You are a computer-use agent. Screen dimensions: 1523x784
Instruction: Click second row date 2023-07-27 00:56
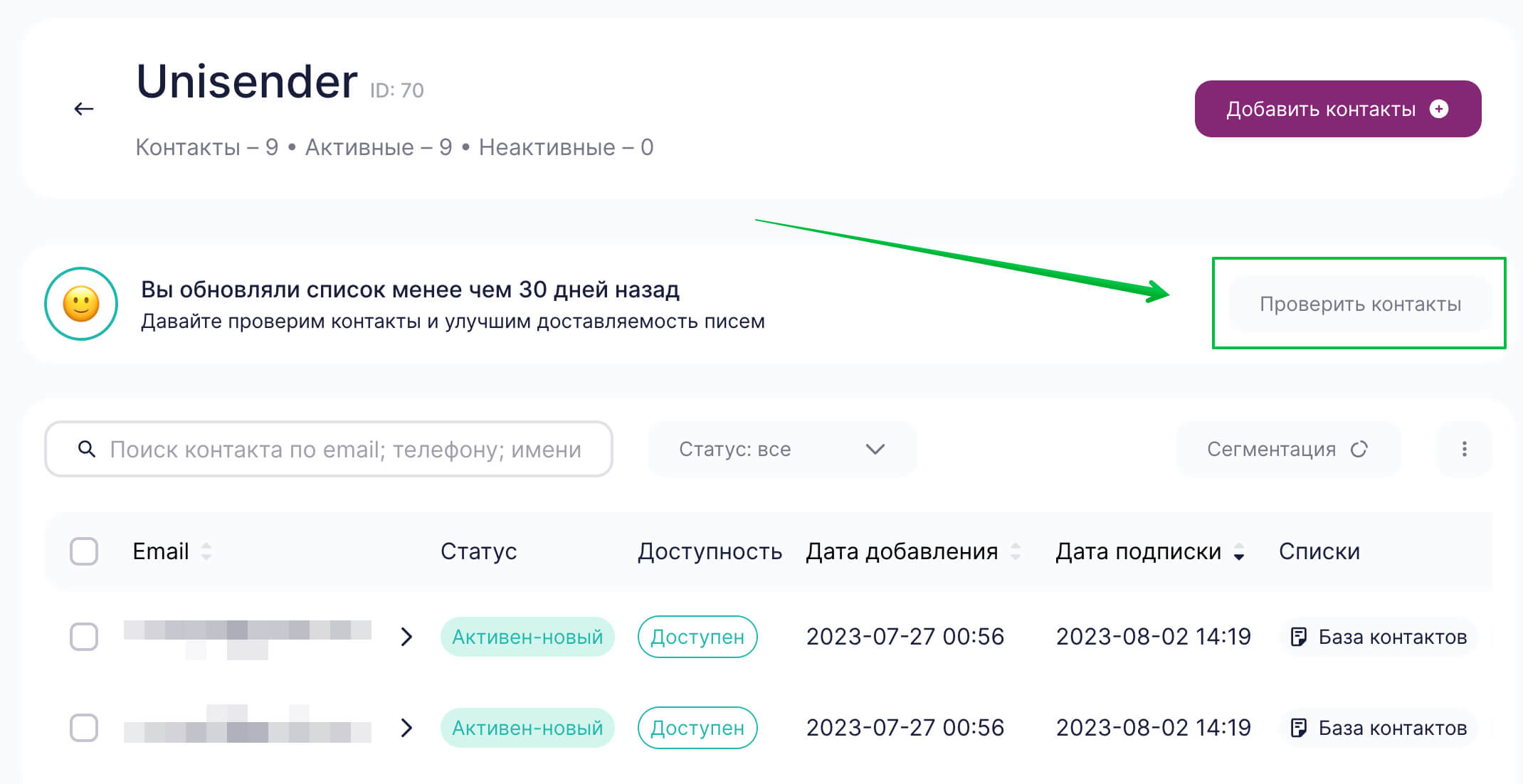point(905,728)
